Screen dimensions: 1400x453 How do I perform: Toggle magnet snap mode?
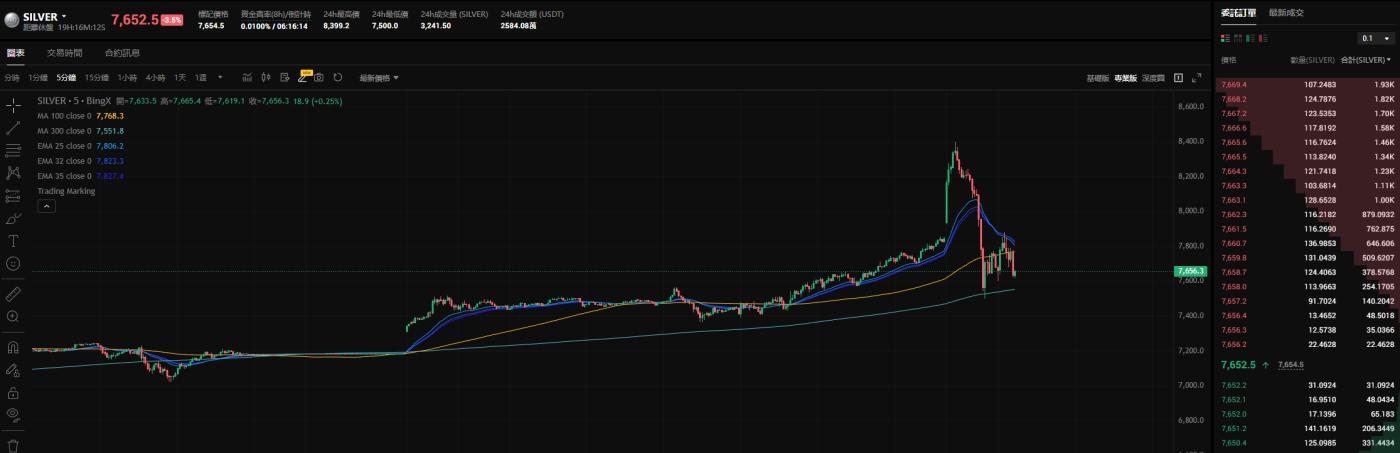(13, 348)
